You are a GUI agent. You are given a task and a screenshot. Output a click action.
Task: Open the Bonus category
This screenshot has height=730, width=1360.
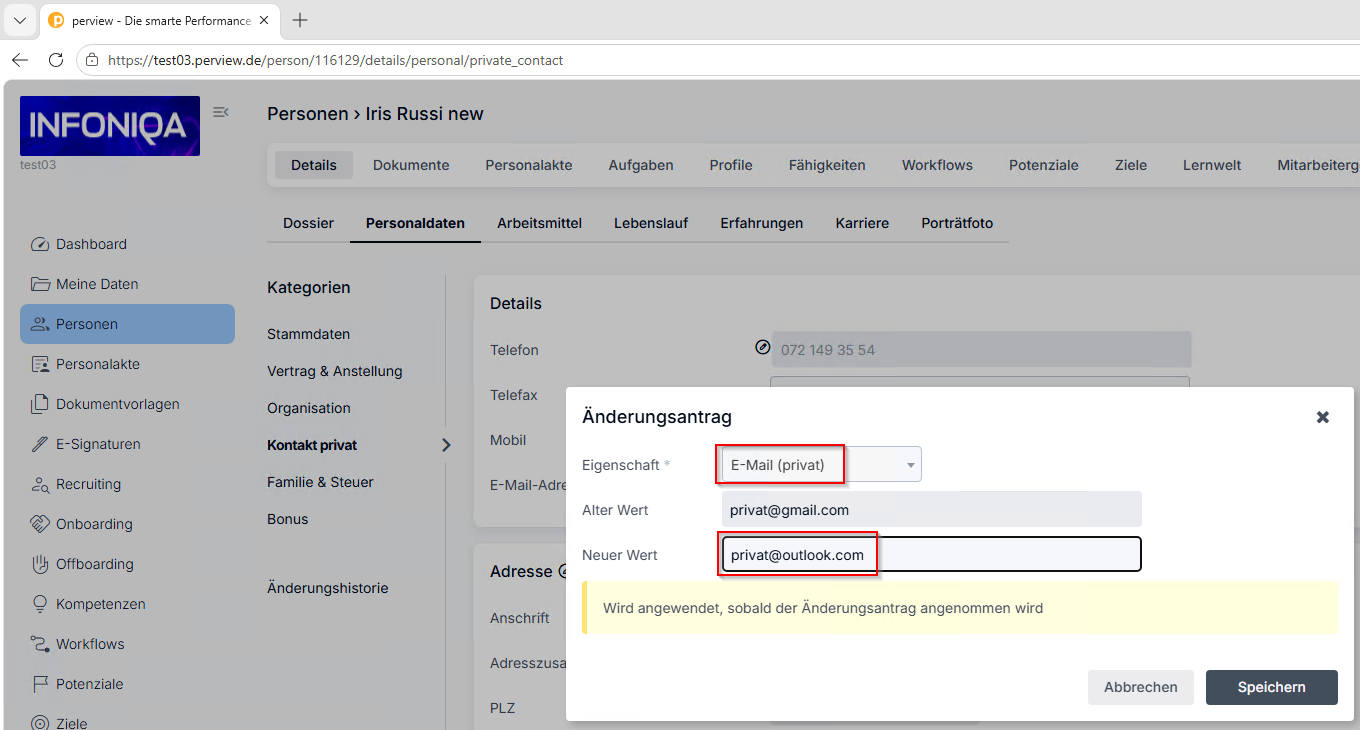[x=288, y=519]
